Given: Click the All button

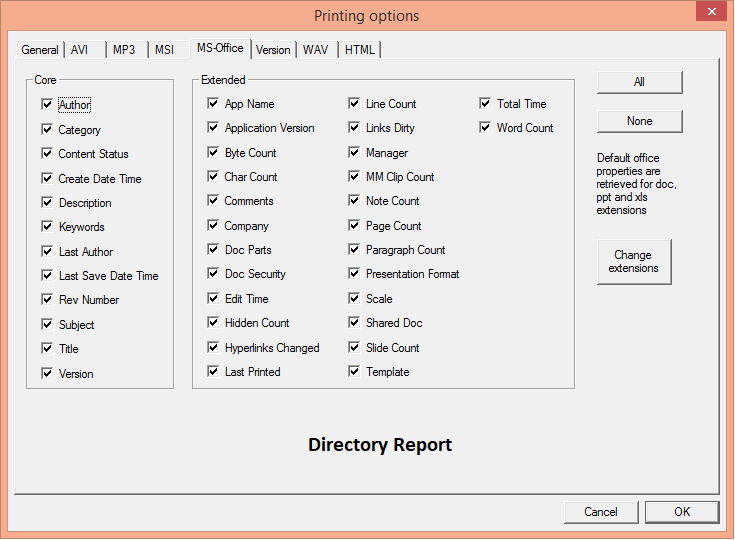Looking at the screenshot, I should 639,82.
